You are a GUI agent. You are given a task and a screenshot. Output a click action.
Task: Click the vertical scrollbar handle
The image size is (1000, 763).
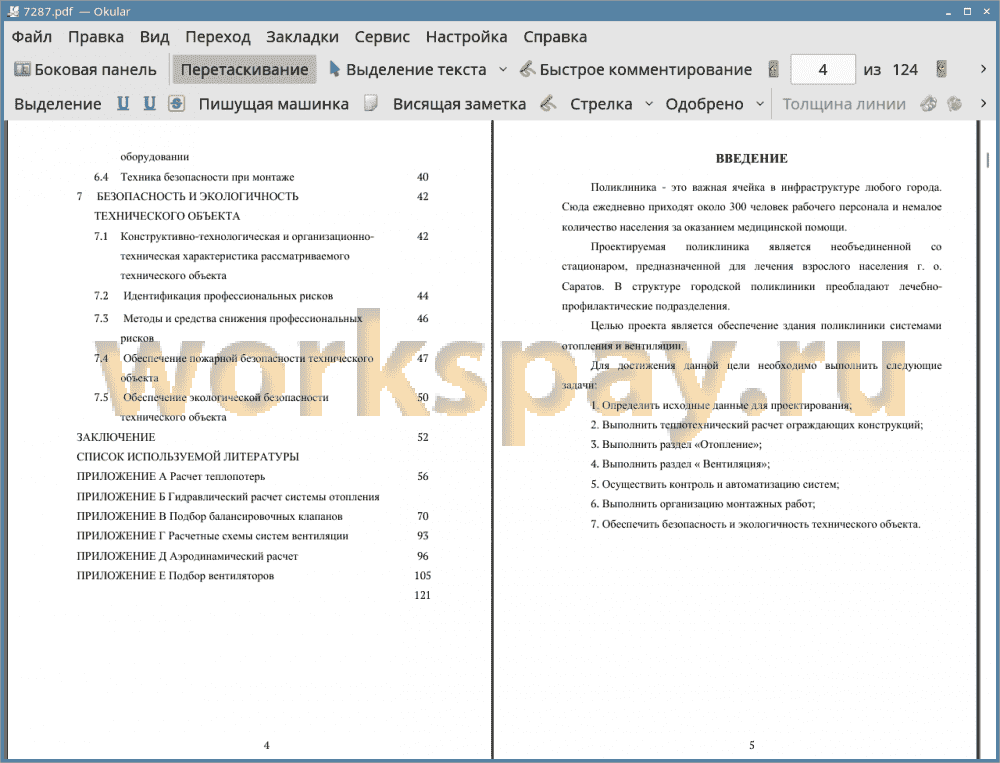(x=988, y=159)
